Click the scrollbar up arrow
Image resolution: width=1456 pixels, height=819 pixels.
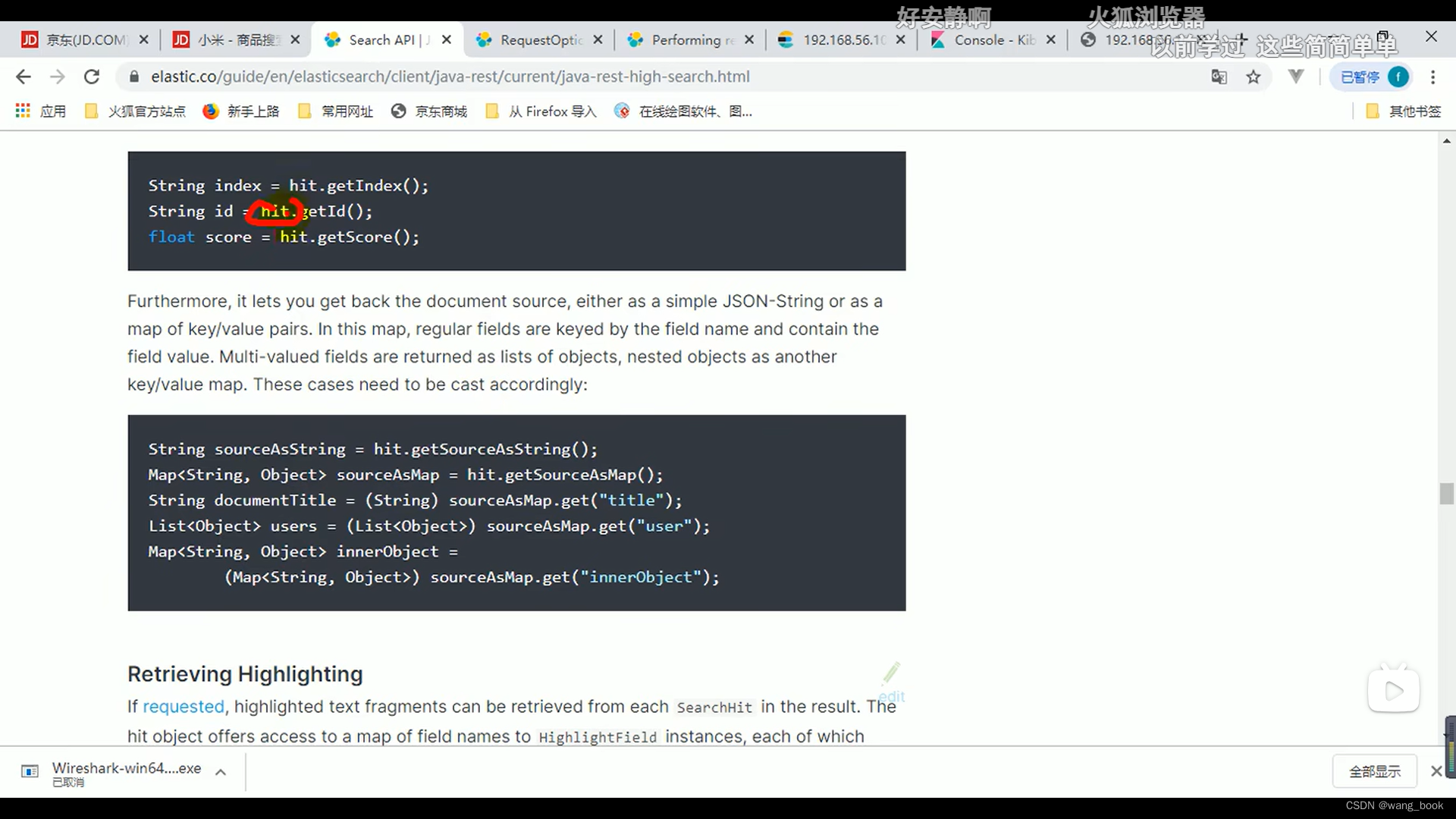[1447, 141]
